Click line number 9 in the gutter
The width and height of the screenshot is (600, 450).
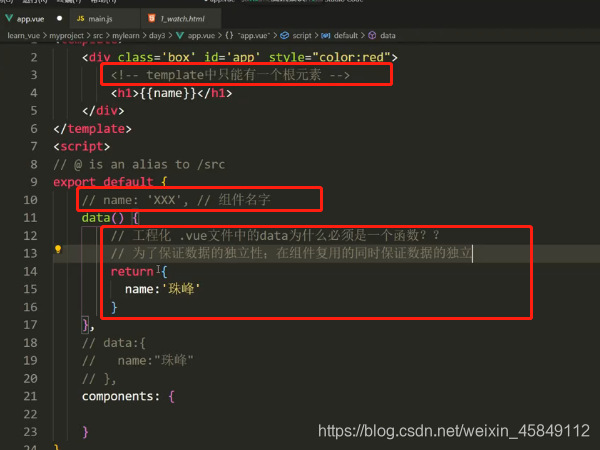[34, 182]
